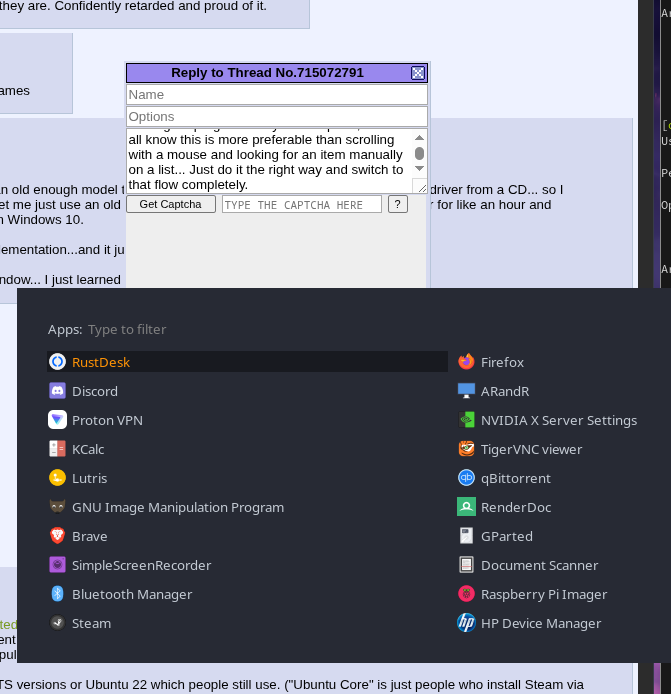The height and width of the screenshot is (694, 671).
Task: Pick the NVIDIA X Server Settings label
Action: [559, 420]
